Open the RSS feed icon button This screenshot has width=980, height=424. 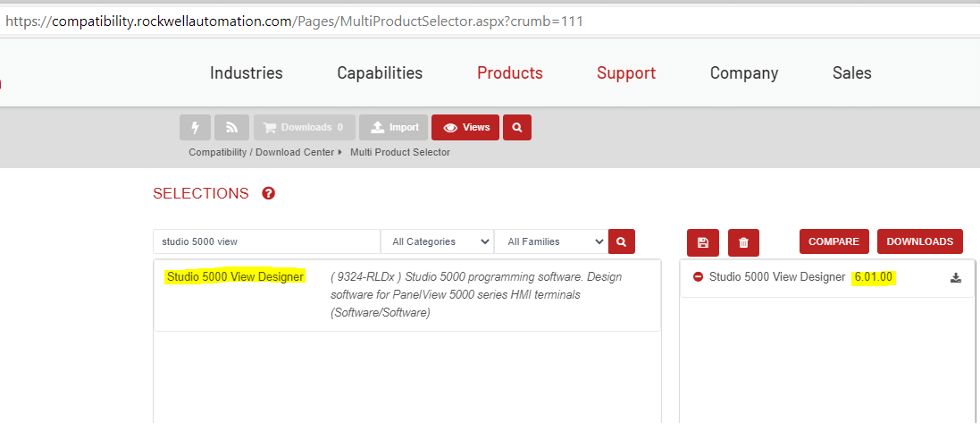(231, 127)
